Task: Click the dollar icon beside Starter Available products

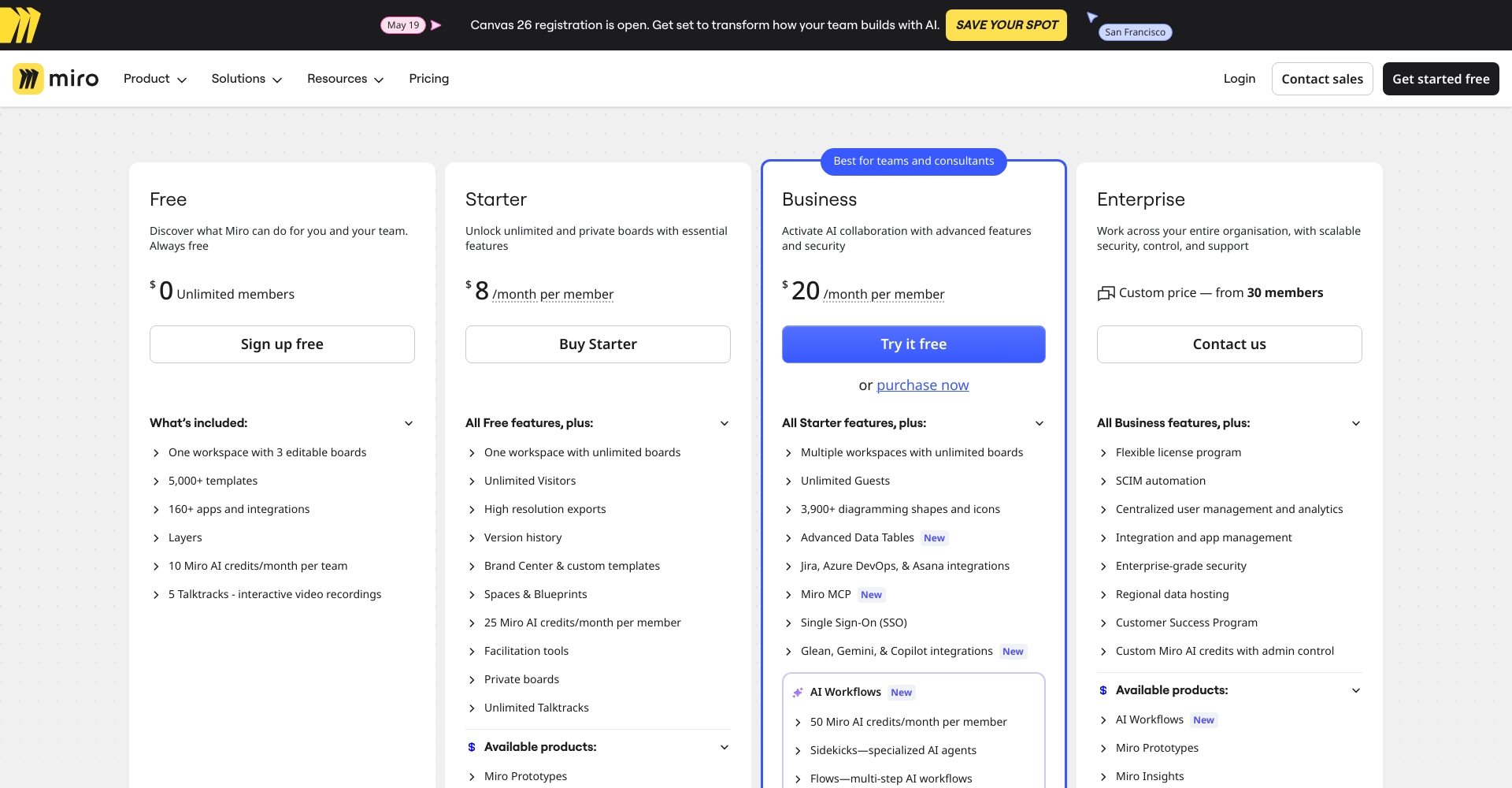Action: [x=472, y=747]
